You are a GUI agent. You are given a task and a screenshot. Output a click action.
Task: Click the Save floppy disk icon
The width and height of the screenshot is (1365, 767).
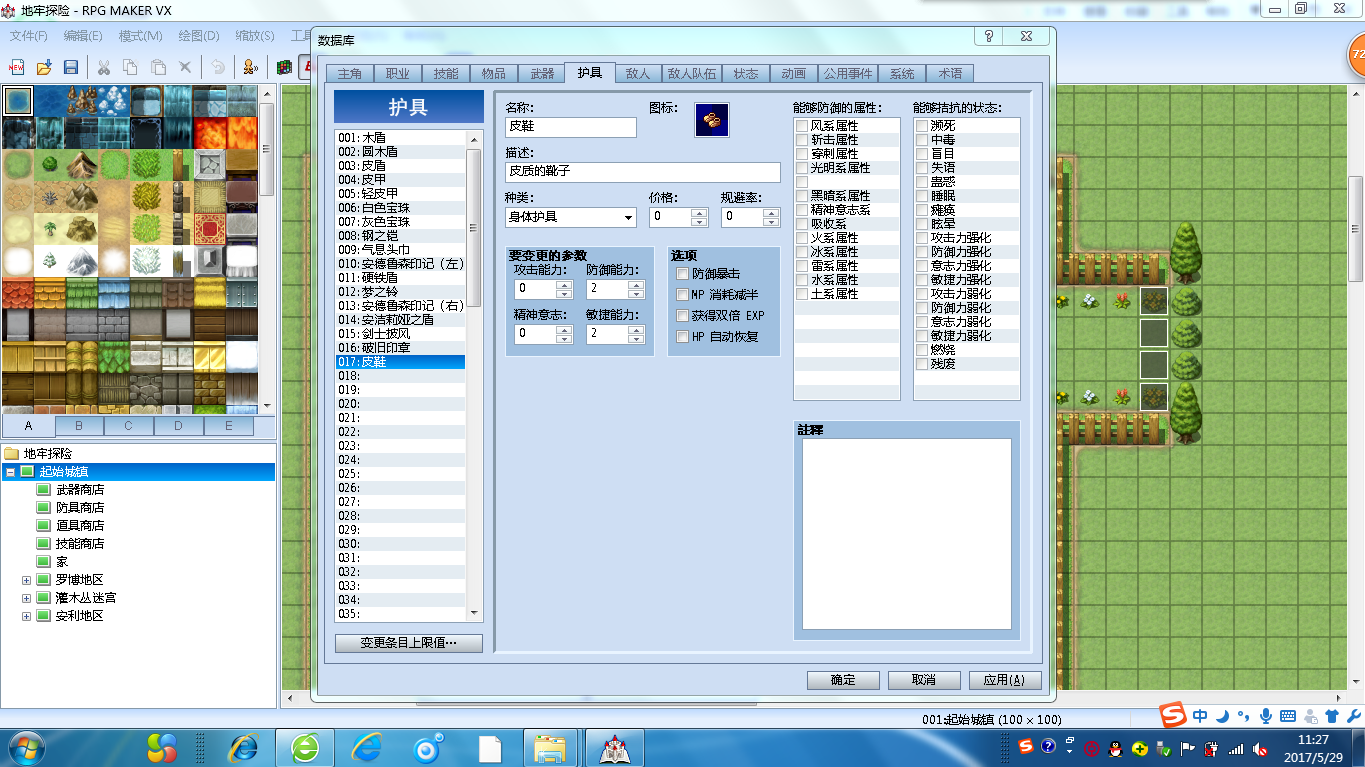click(71, 67)
